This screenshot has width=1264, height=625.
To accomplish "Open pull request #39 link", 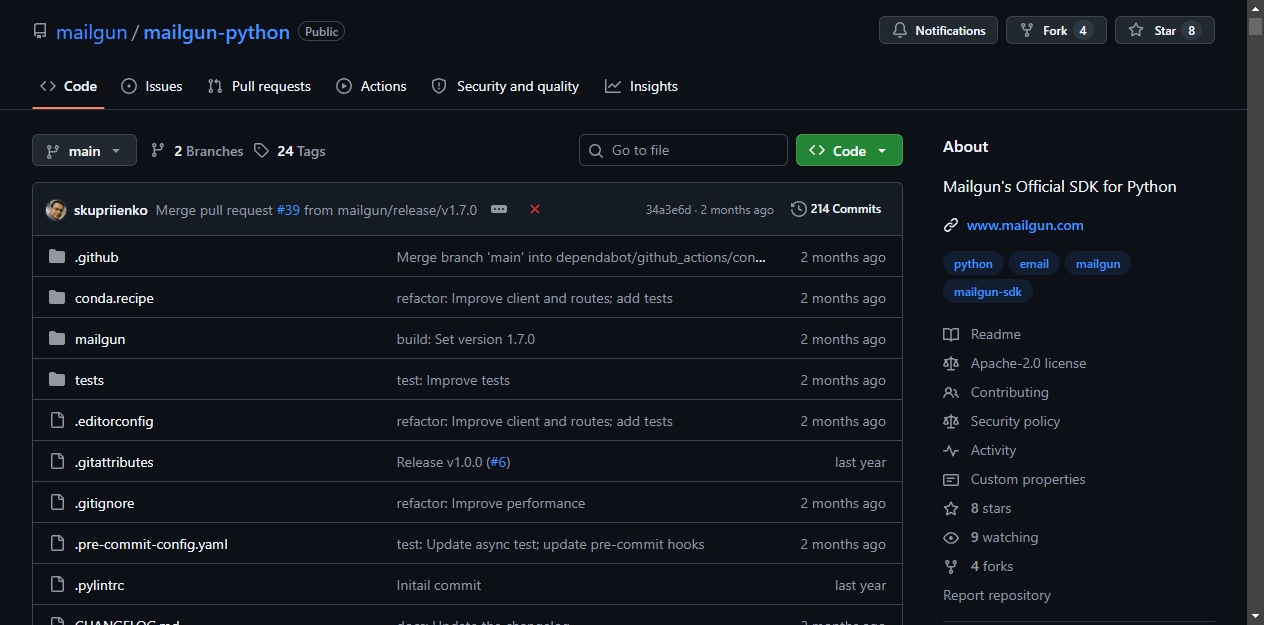I will click(x=288, y=210).
